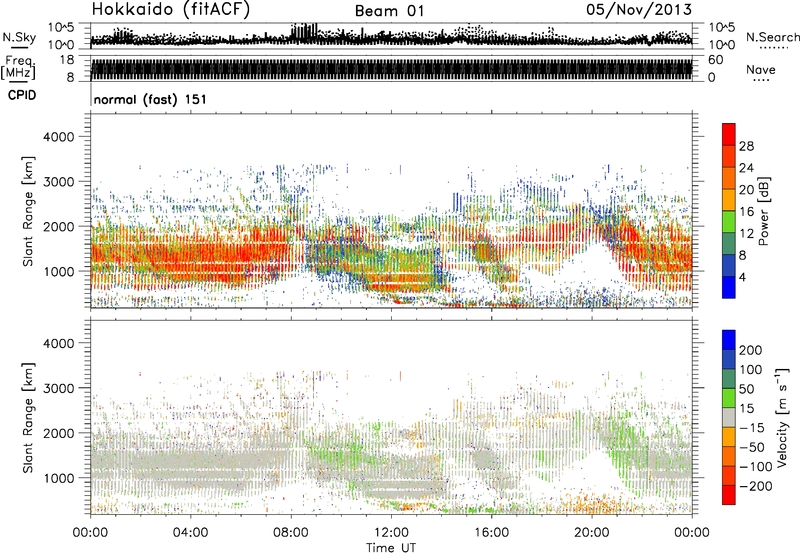Image resolution: width=800 pixels, height=554 pixels.
Task: Click the '4000' tick on power panel
Action: (58, 137)
